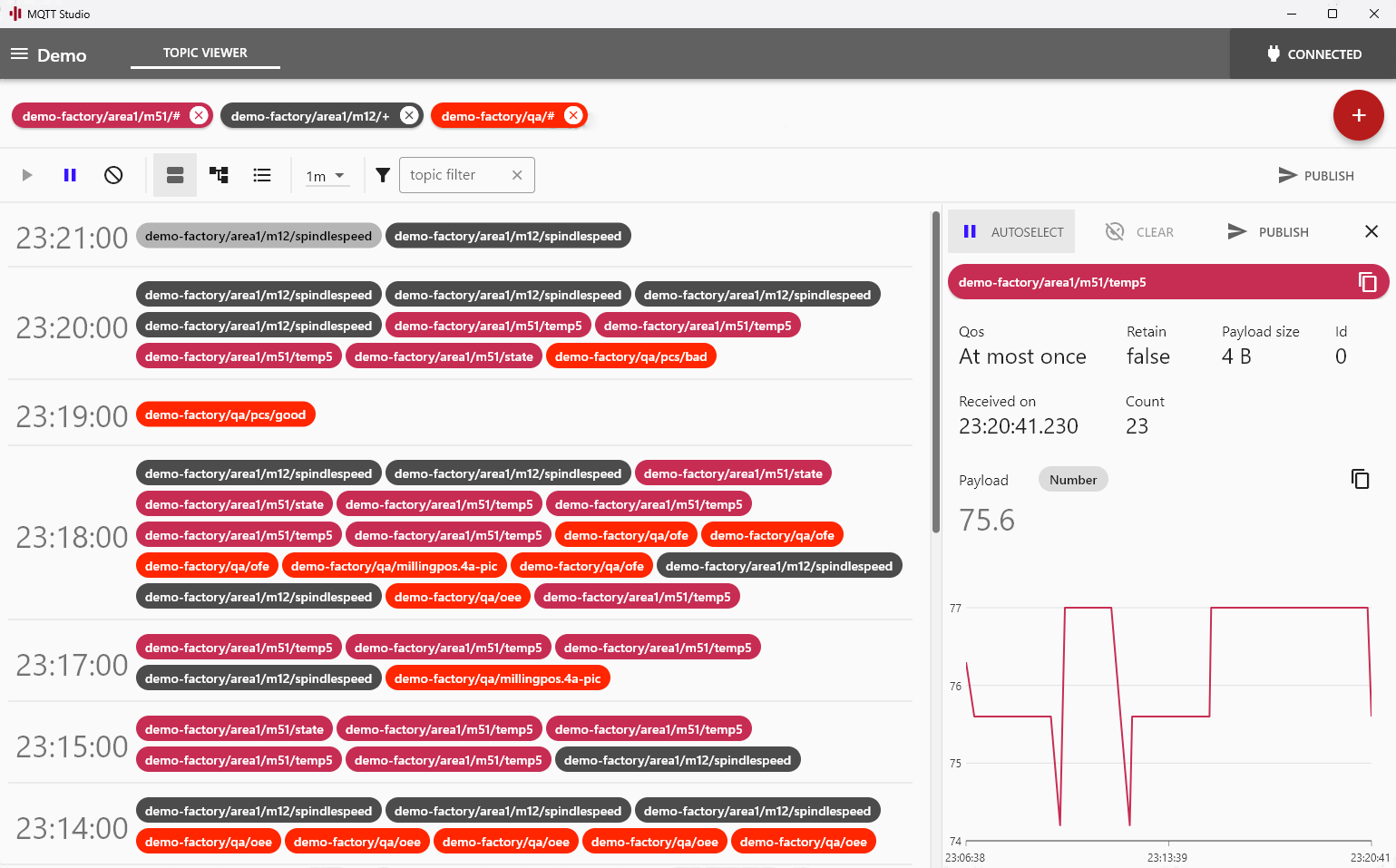
Task: Select the demo-factory/area1/m51/# subscription chip
Action: click(x=101, y=116)
